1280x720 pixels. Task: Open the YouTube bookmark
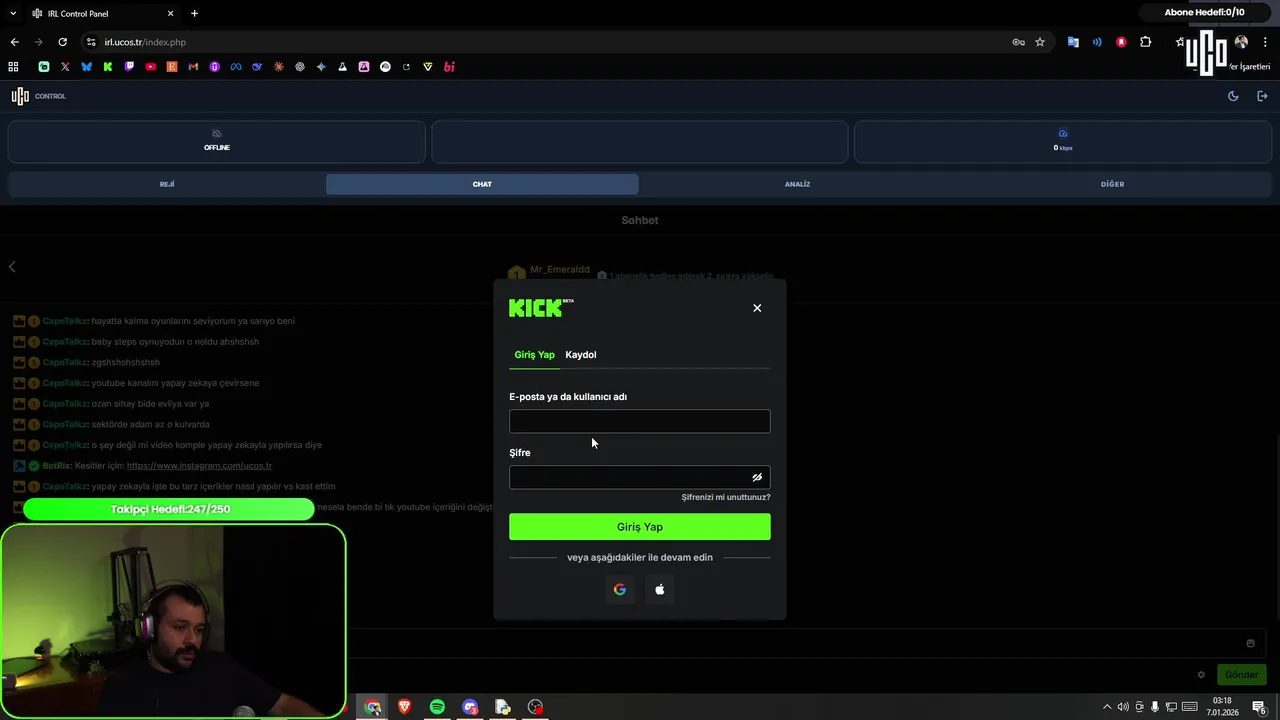(x=150, y=67)
